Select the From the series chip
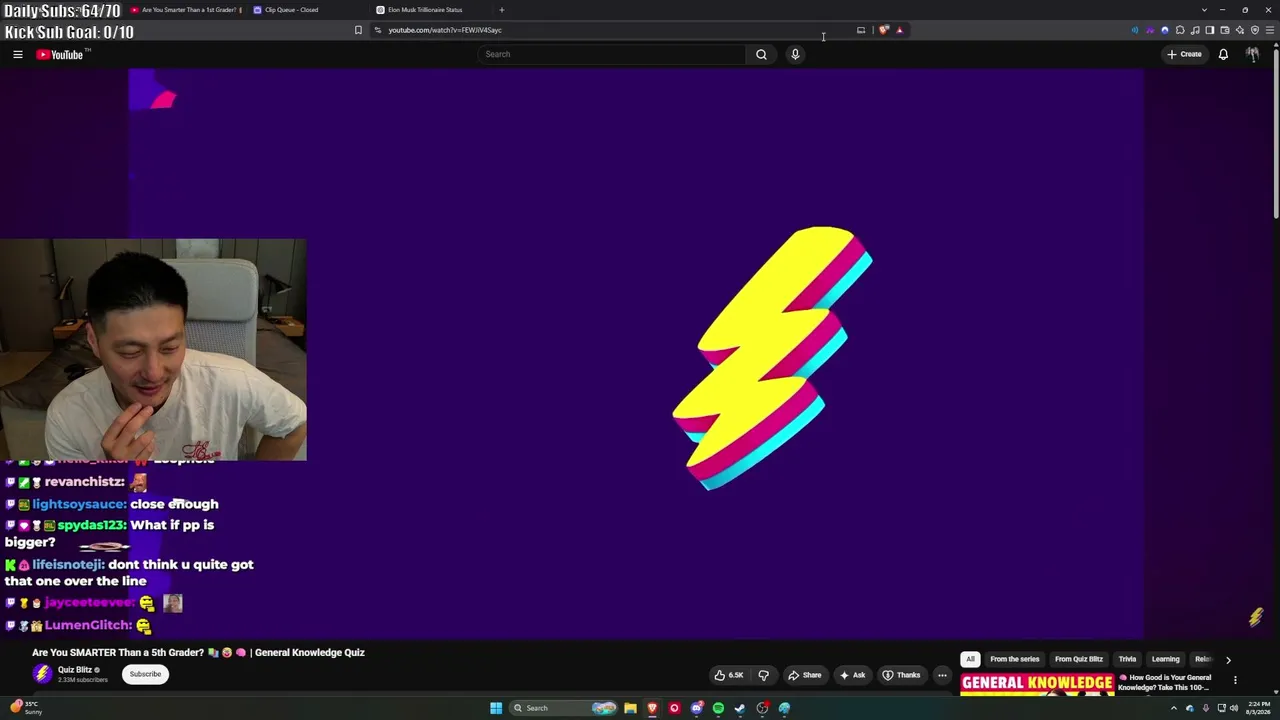Viewport: 1280px width, 720px height. coord(1014,659)
